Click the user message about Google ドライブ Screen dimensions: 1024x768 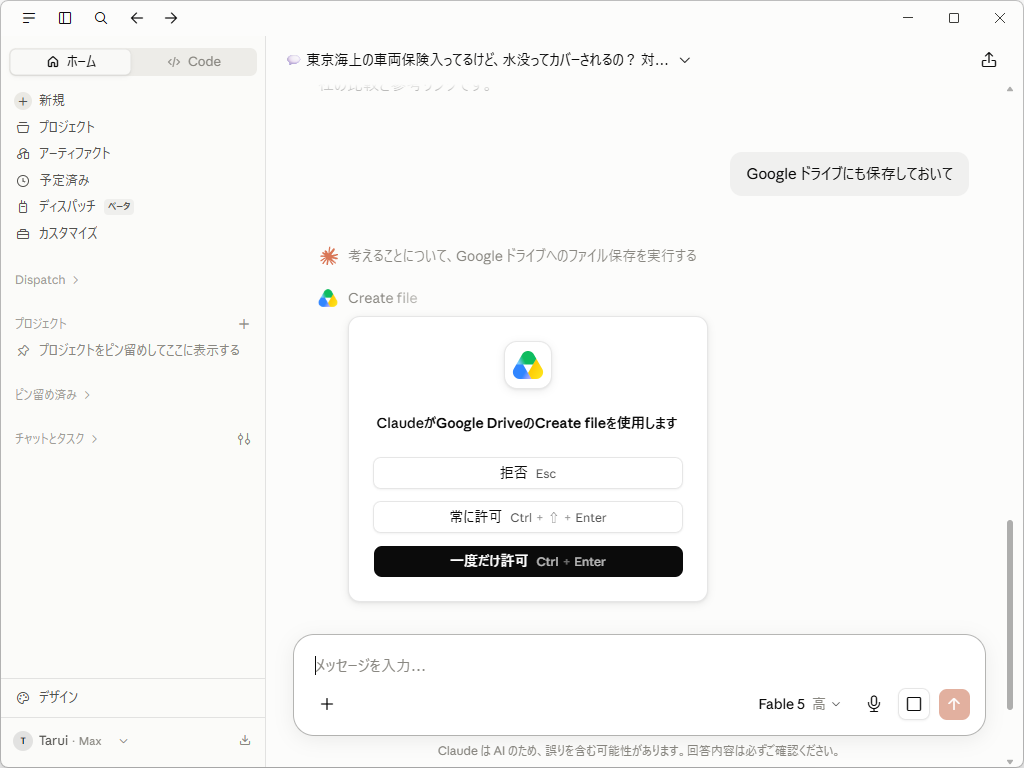[849, 174]
